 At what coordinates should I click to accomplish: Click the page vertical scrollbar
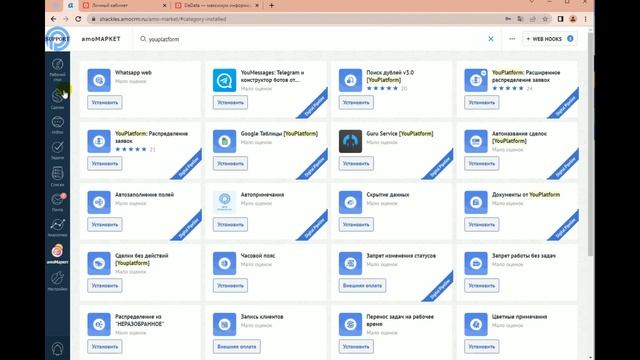pos(591,144)
